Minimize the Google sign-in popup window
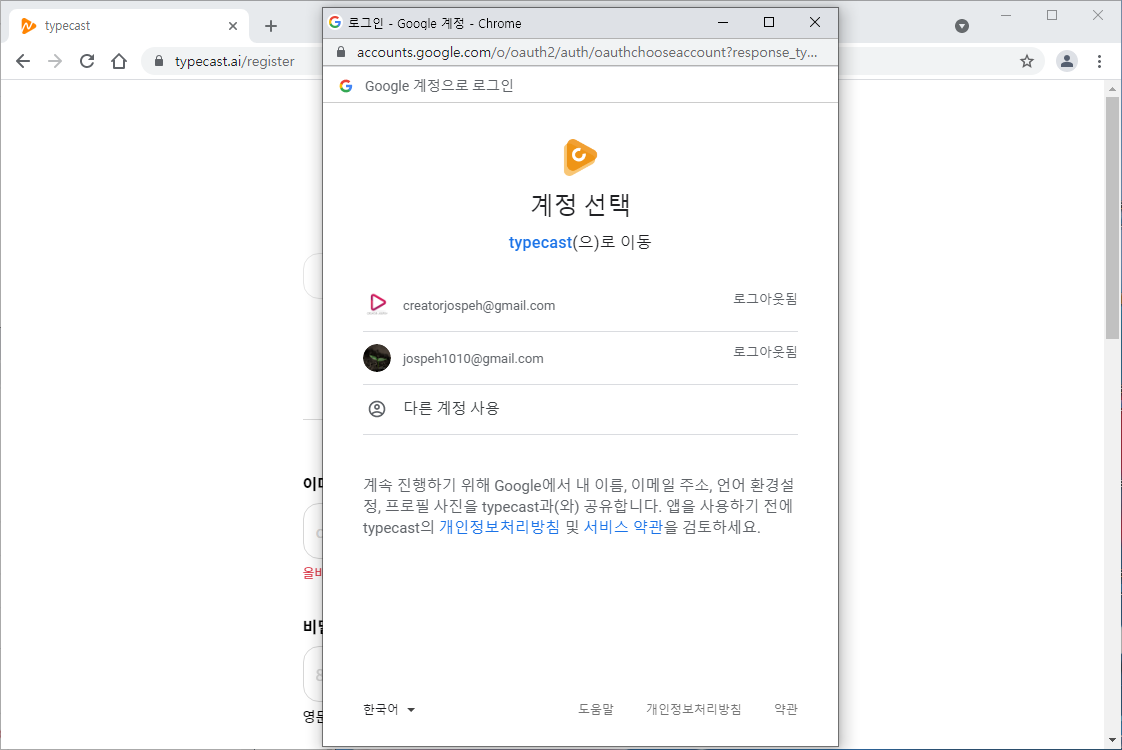 pyautogui.click(x=723, y=22)
